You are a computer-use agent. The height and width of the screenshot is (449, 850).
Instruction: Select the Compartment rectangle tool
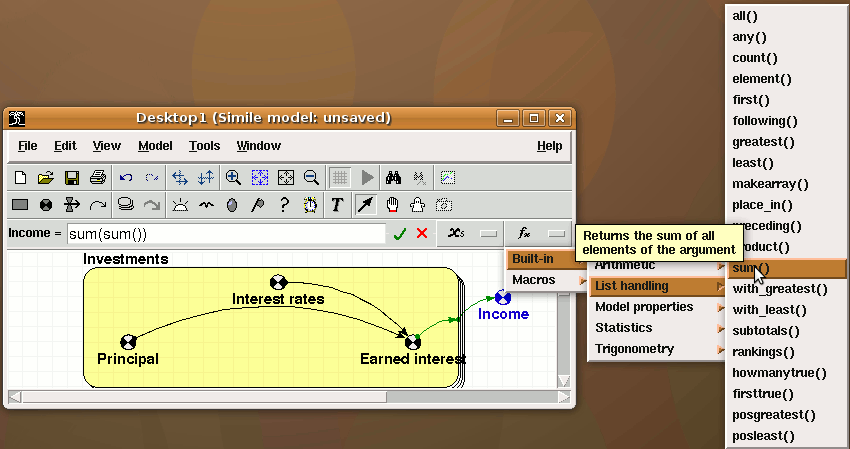pyautogui.click(x=20, y=204)
